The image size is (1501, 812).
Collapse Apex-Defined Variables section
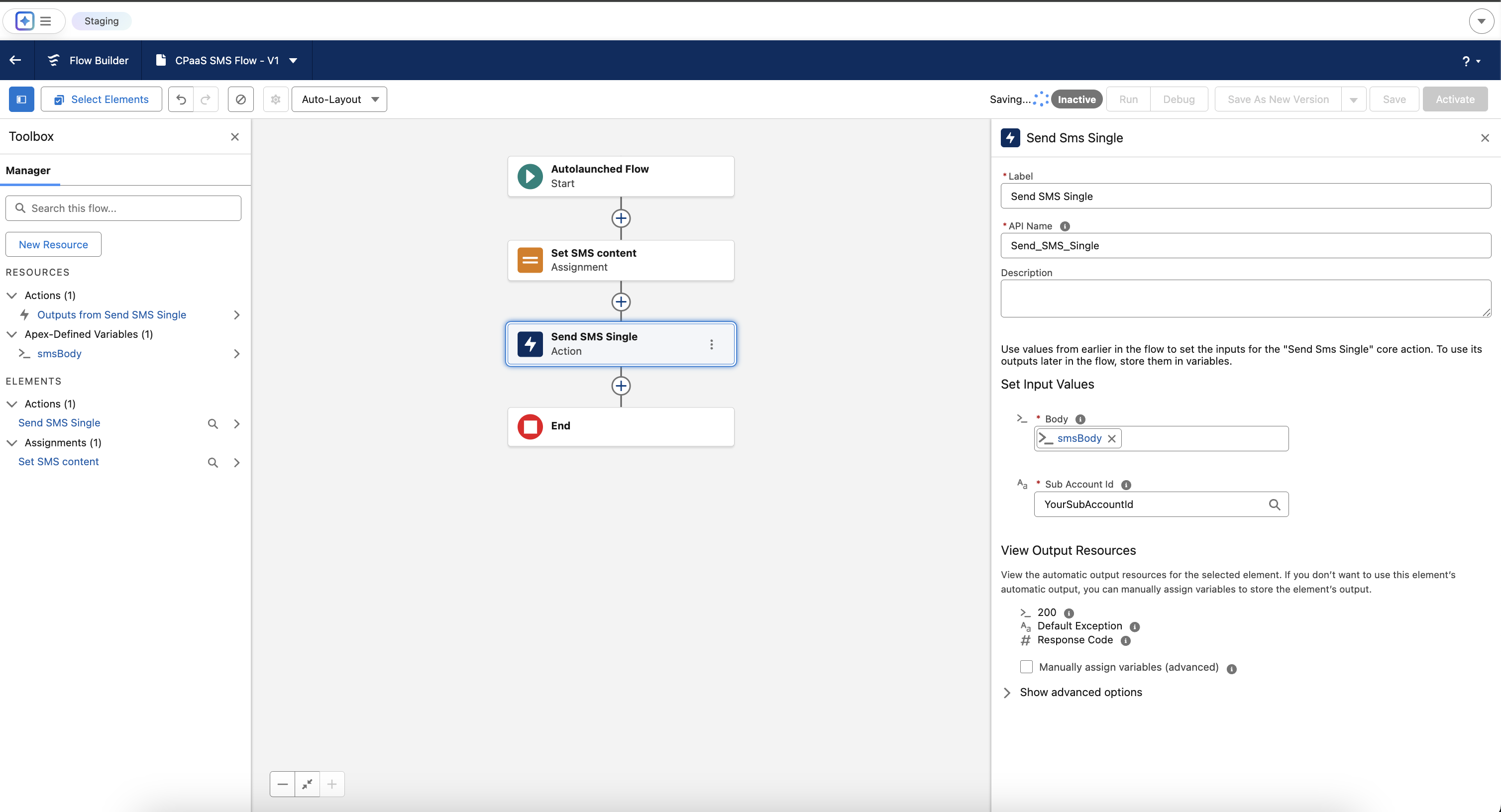(x=11, y=334)
